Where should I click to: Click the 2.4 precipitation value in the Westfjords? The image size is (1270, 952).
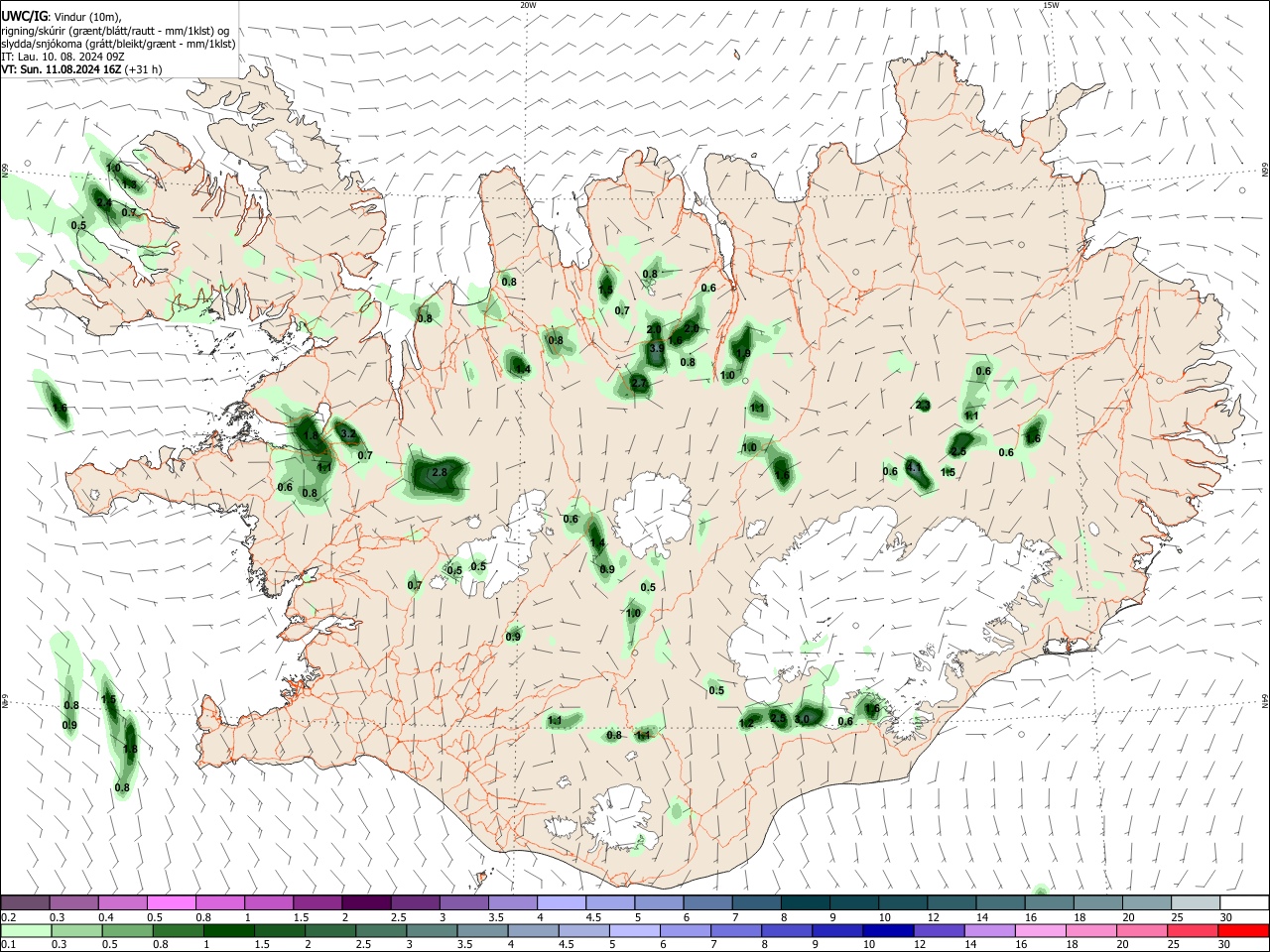tap(103, 202)
